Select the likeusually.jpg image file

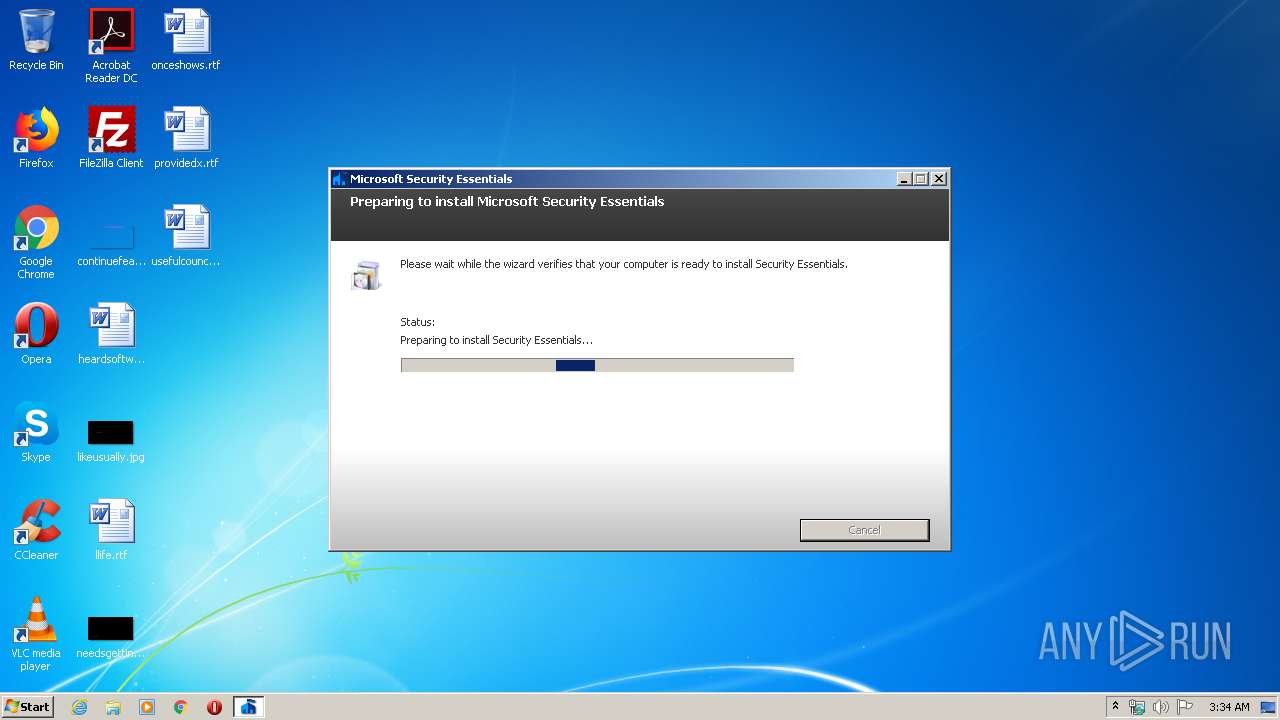pos(111,440)
